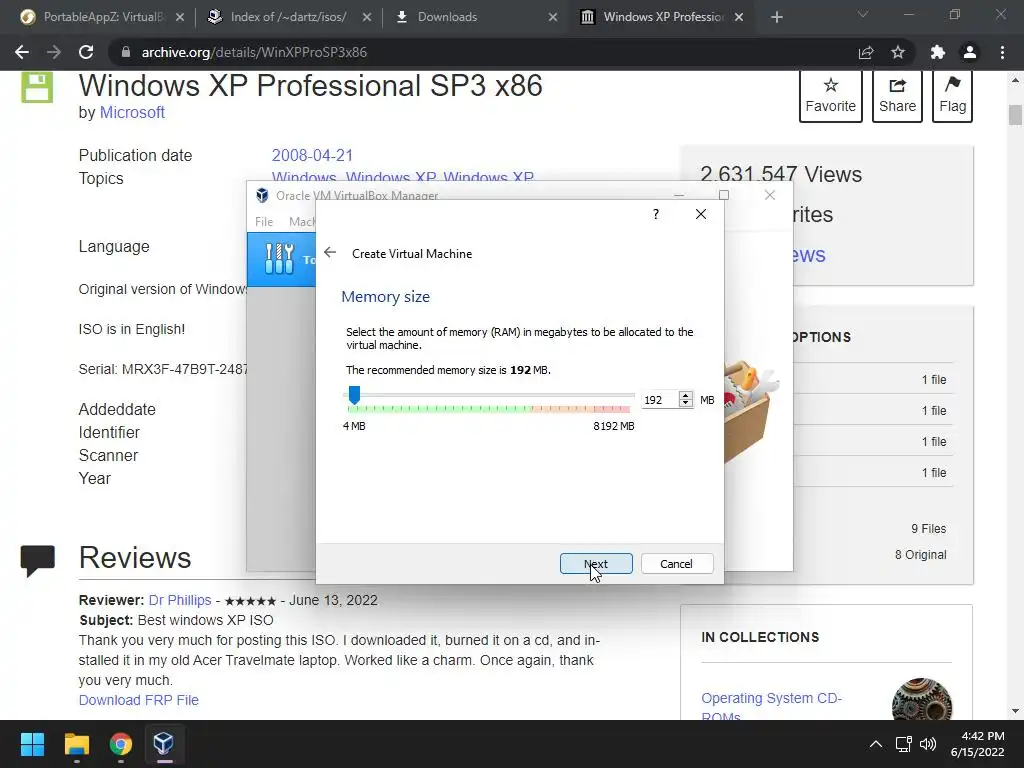
Task: Click the memory size slider handle
Action: pyautogui.click(x=354, y=395)
